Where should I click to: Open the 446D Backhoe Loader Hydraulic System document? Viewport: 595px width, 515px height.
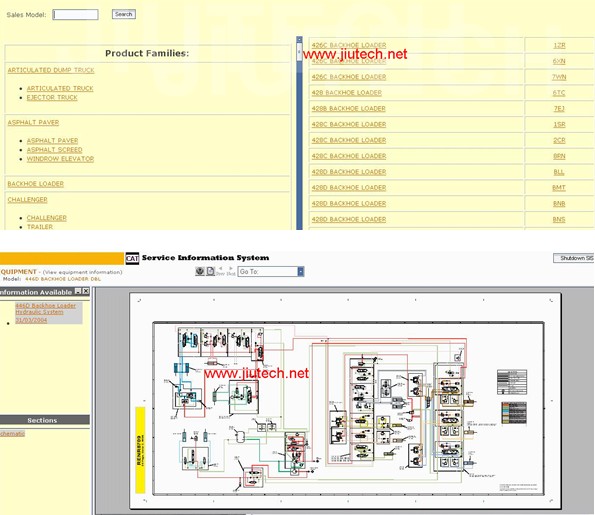coord(46,309)
